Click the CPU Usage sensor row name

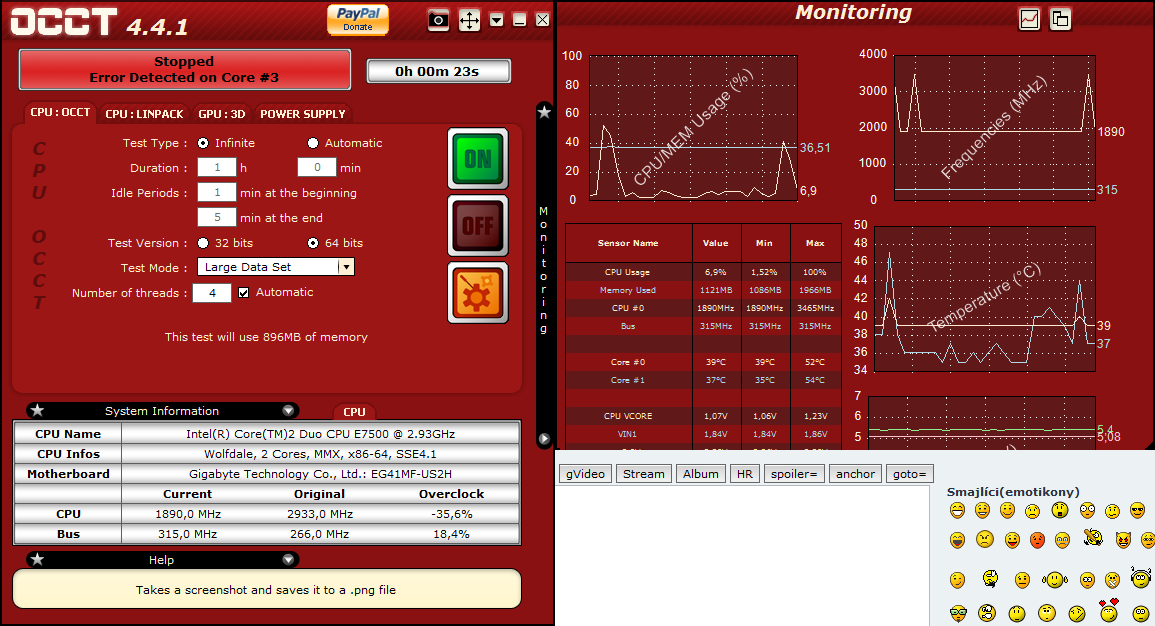point(628,272)
